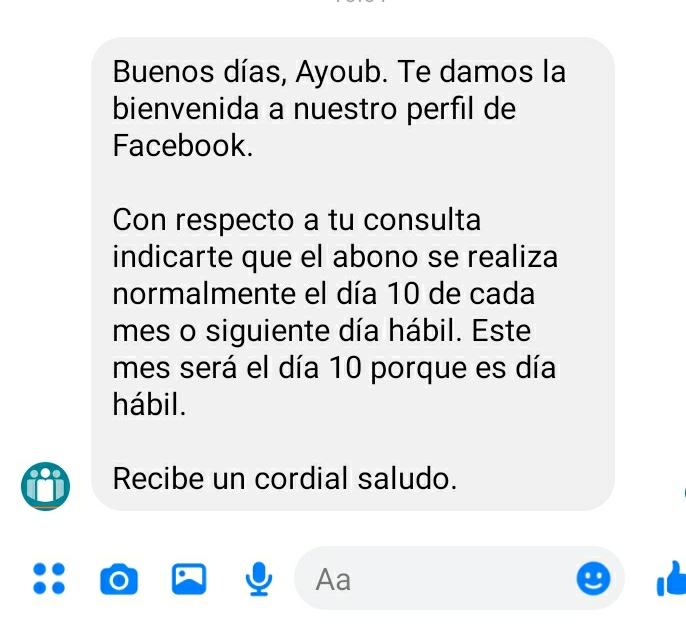This screenshot has width=686, height=624.
Task: Tap the 'Recibe un cordial saludo' line
Action: [x=285, y=478]
